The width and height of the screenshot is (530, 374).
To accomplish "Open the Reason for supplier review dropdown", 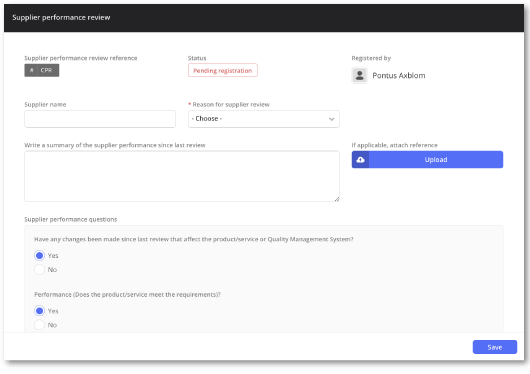I will 264,119.
